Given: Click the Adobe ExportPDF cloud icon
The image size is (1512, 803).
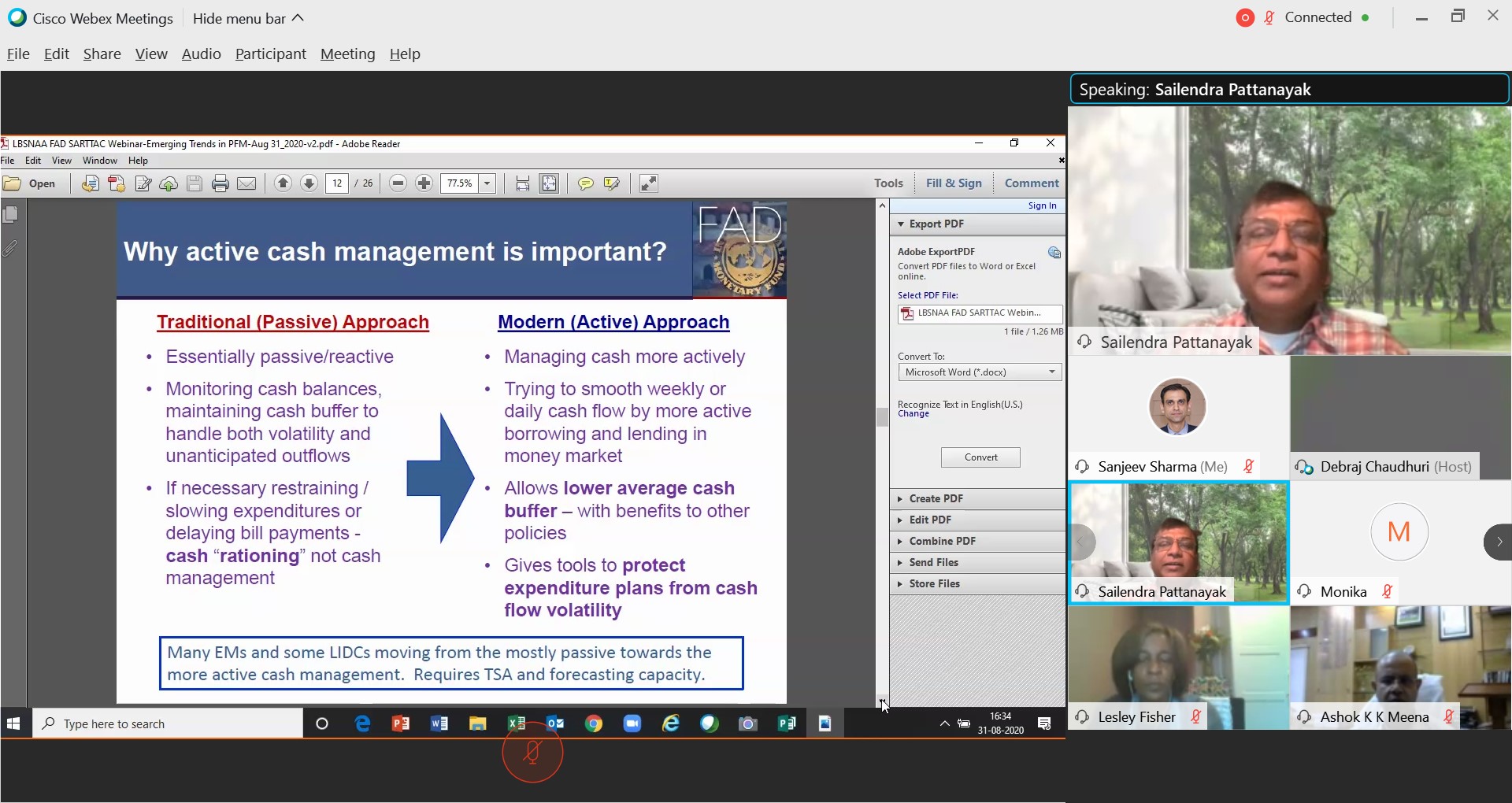Looking at the screenshot, I should click(1054, 253).
